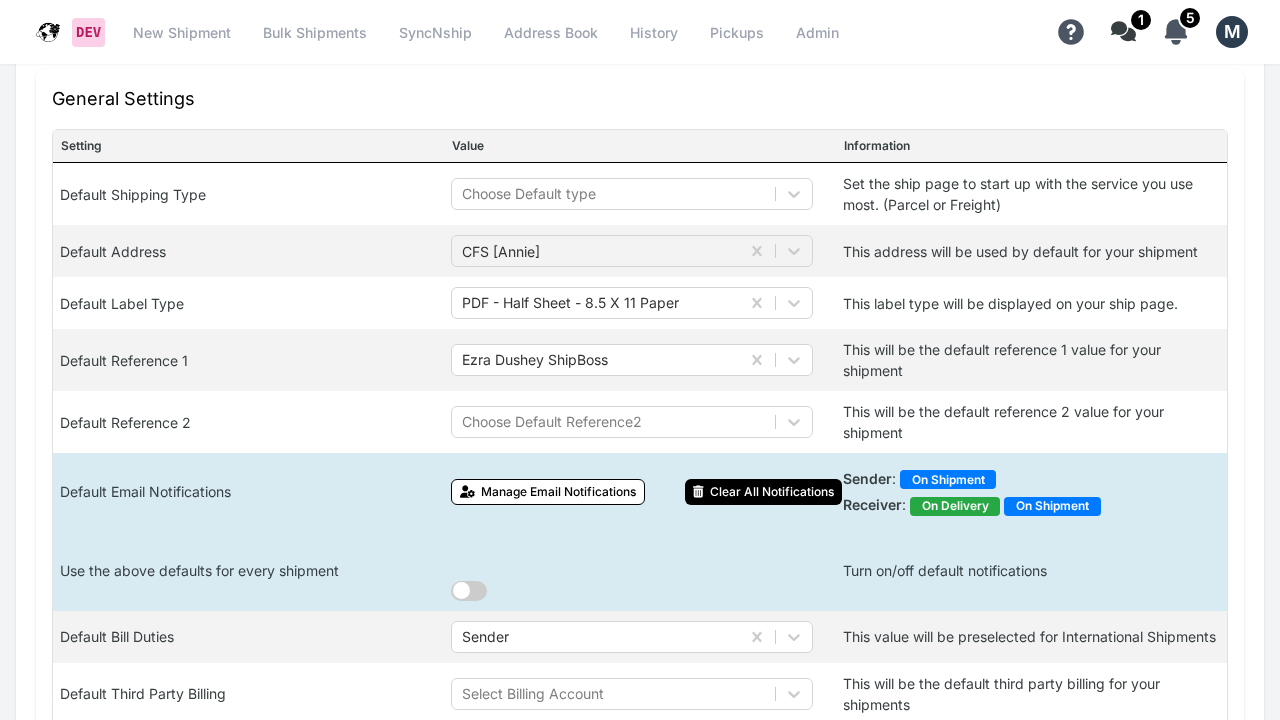1280x720 pixels.
Task: Clear the Ezra Dushey ShipBoss reference value
Action: [x=757, y=360]
